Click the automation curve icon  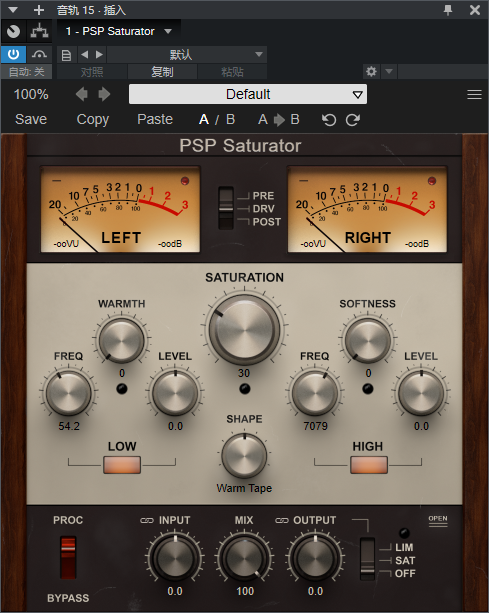(39, 54)
